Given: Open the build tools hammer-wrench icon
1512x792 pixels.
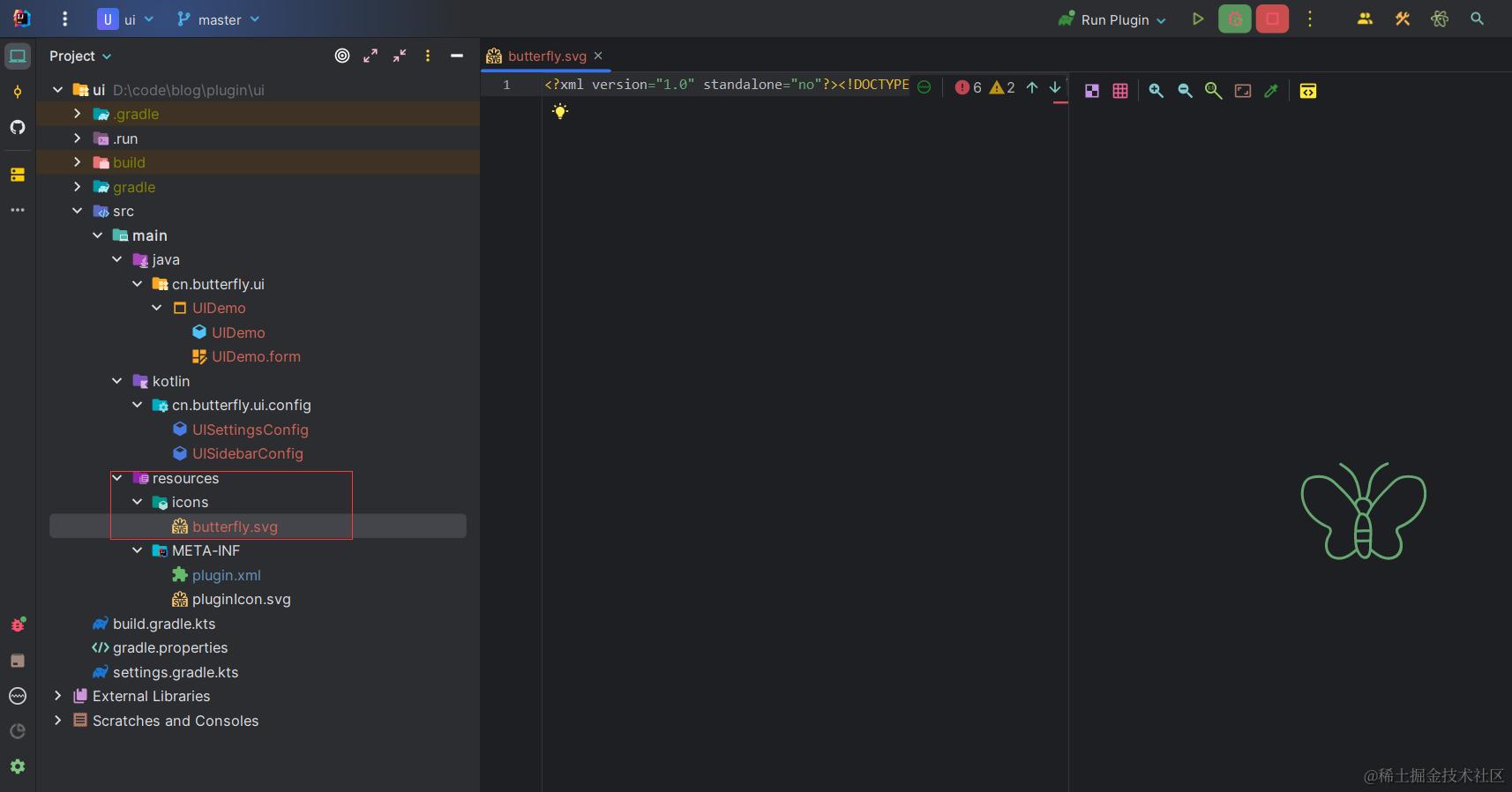Looking at the screenshot, I should pos(1403,19).
